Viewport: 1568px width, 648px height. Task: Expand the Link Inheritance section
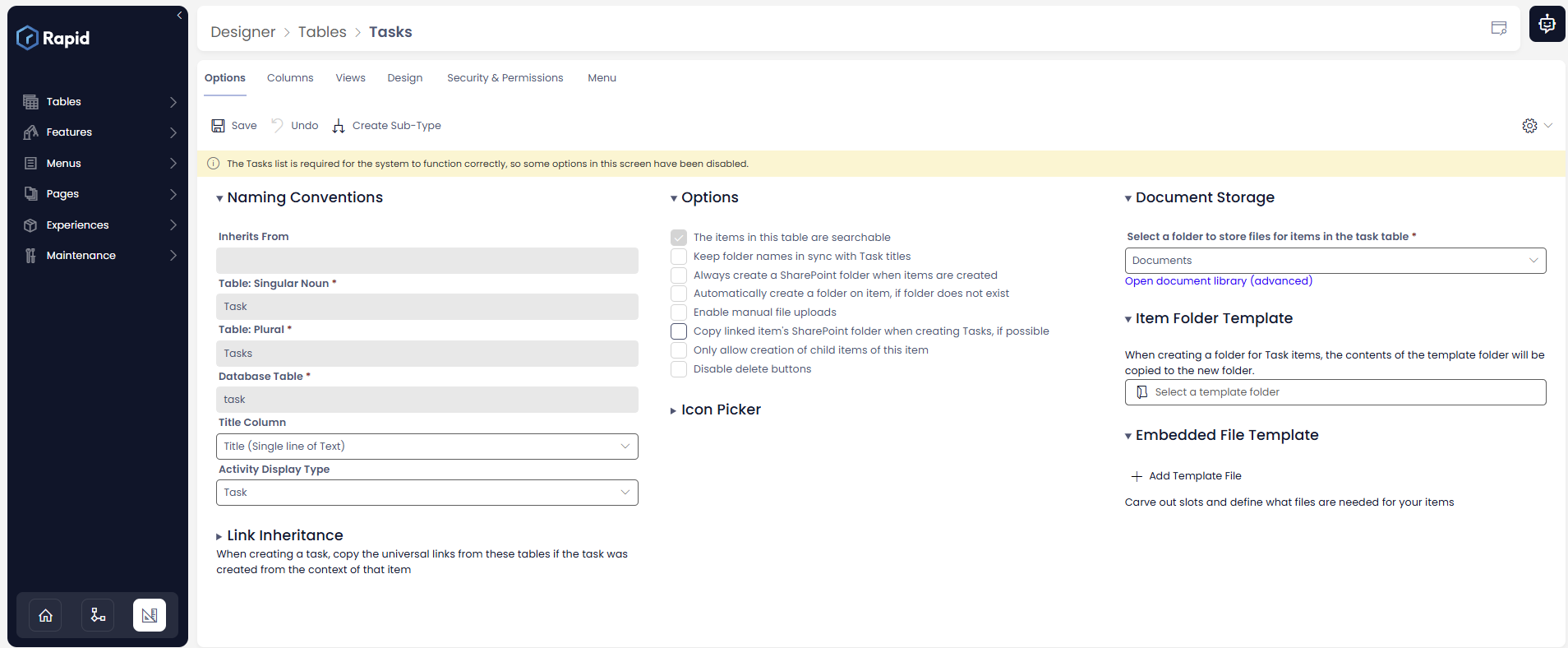[219, 536]
